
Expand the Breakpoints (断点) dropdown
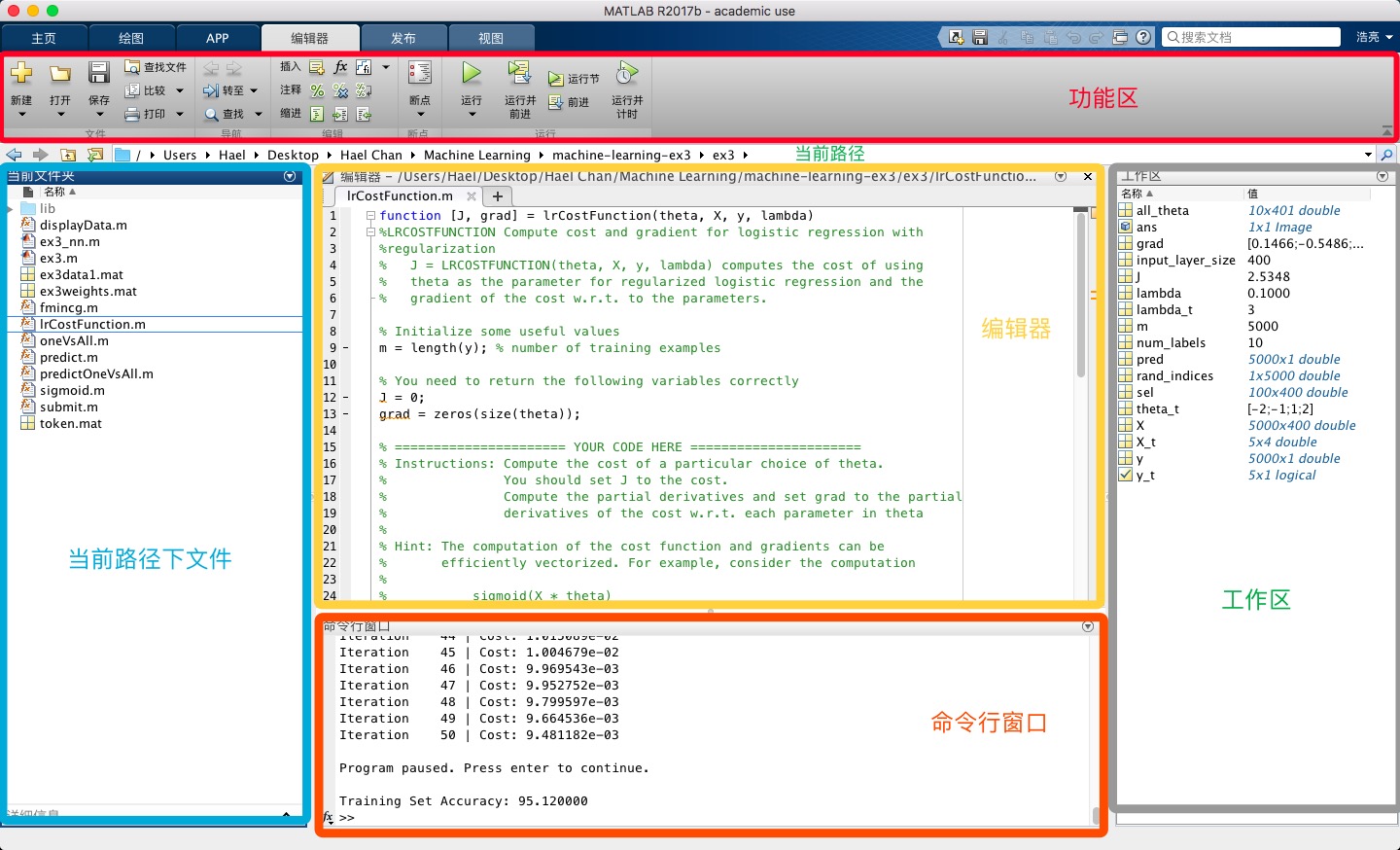click(x=420, y=115)
